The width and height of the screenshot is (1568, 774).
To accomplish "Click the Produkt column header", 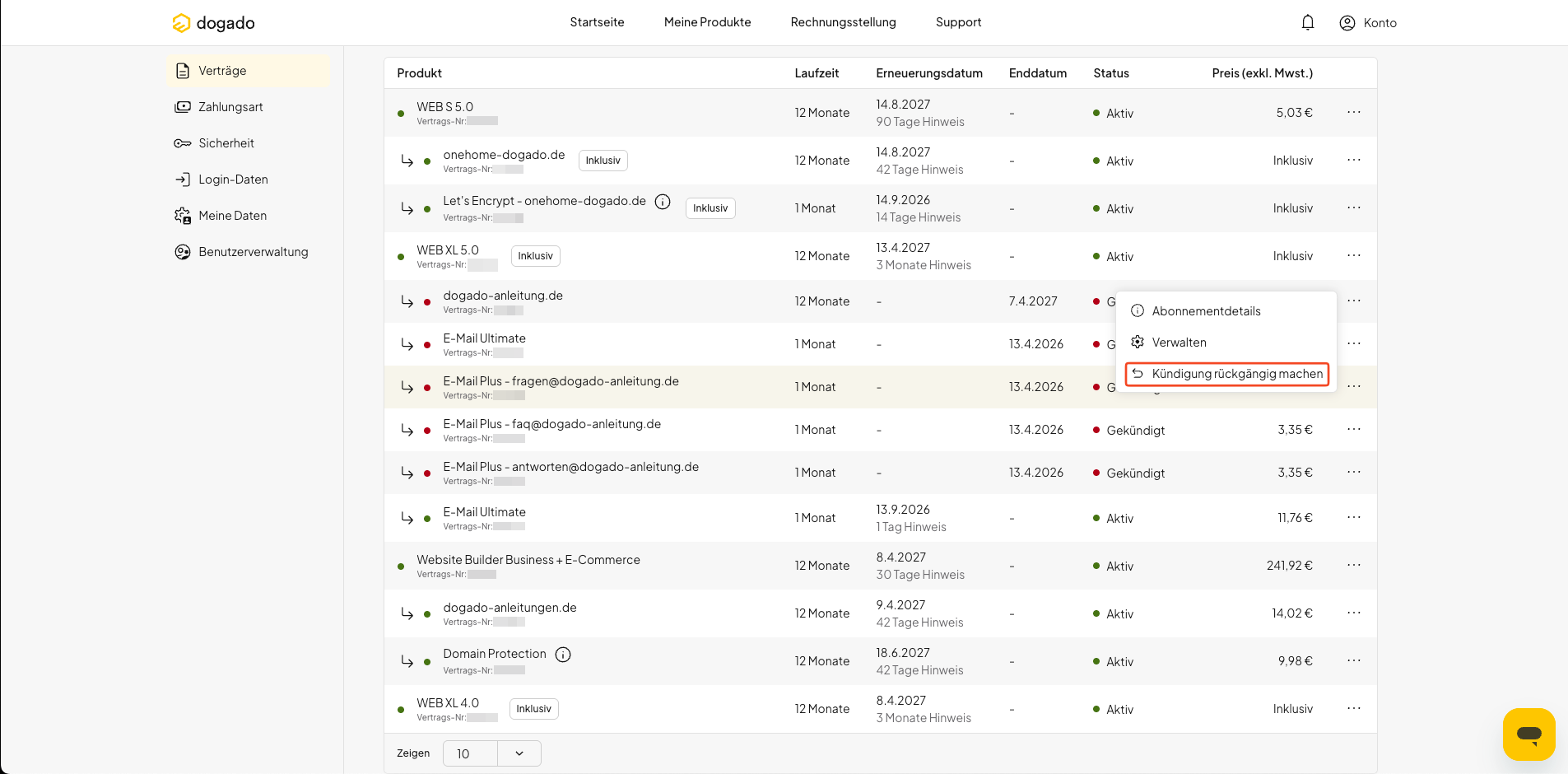I will point(420,73).
